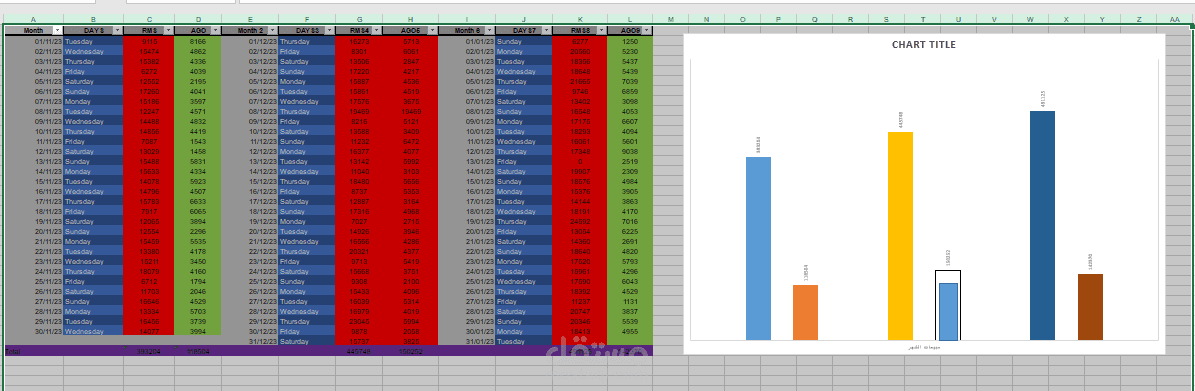Click the CHART TITLE text
This screenshot has height=391, width=1195.
pyautogui.click(x=924, y=45)
